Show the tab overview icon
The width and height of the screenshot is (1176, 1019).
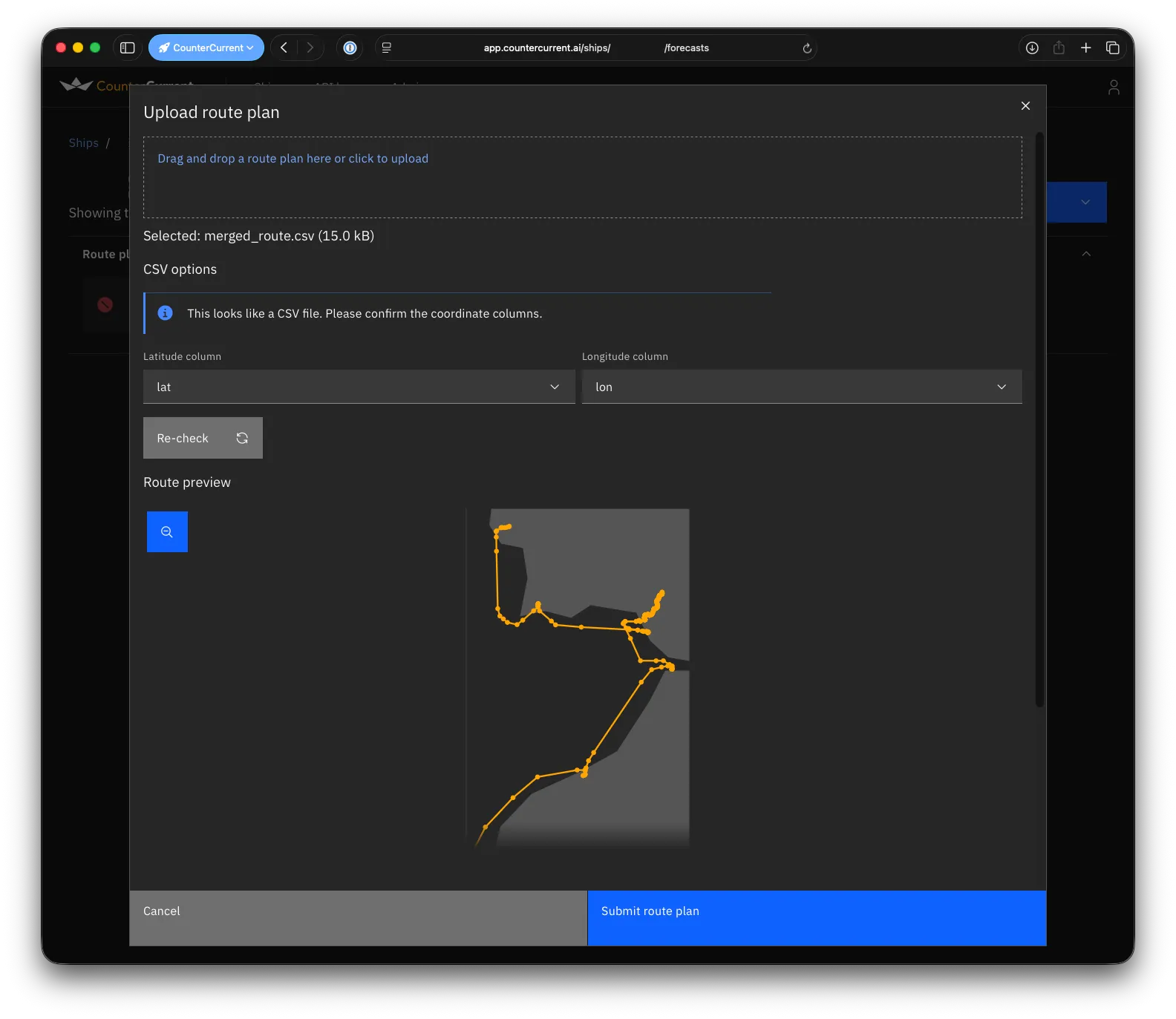coord(1112,47)
